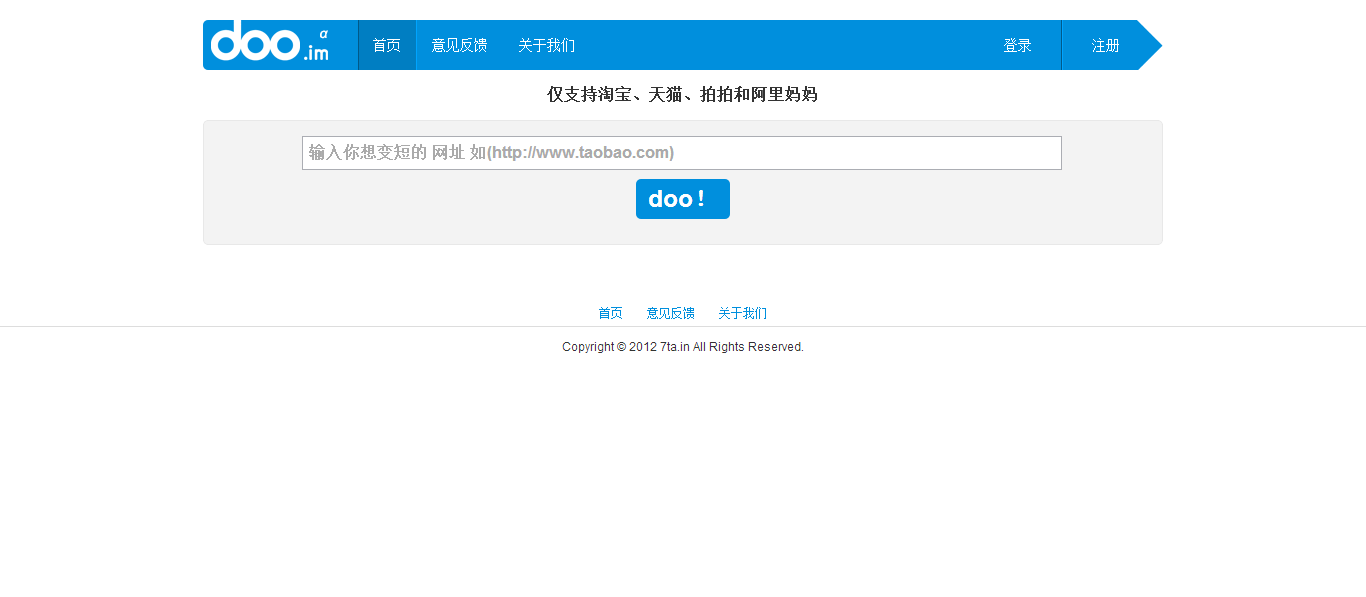
Task: Click the alpha symbol above the logo
Action: (323, 33)
